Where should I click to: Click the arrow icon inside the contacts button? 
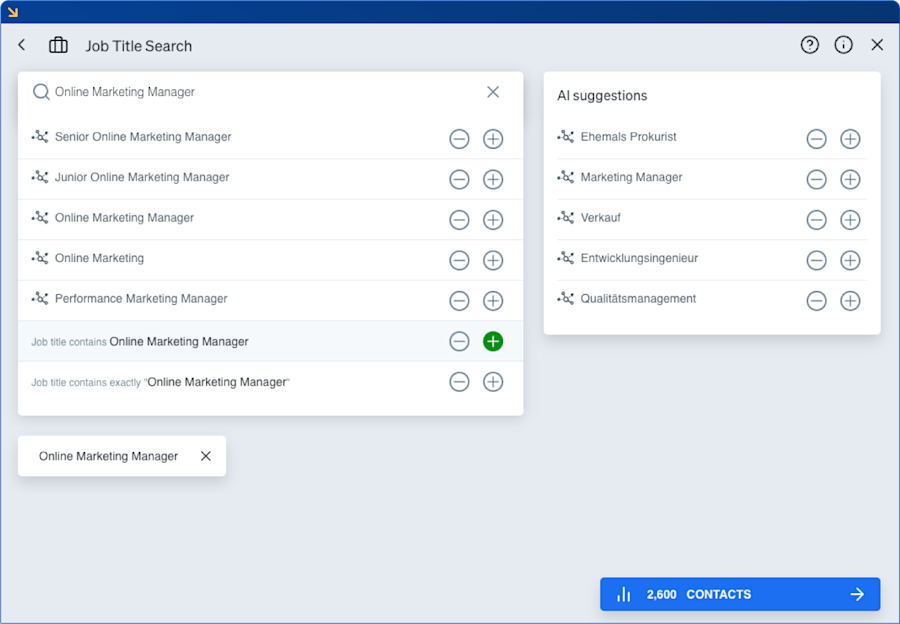click(857, 593)
